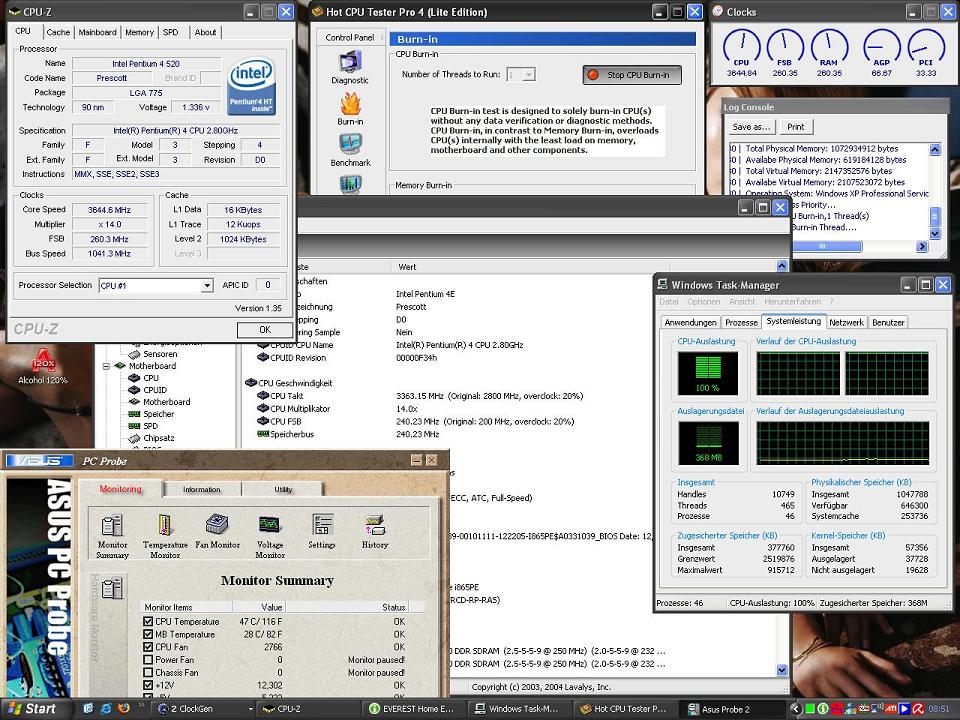Uncheck the +12V monitor item
The width and height of the screenshot is (960, 720).
tap(148, 685)
